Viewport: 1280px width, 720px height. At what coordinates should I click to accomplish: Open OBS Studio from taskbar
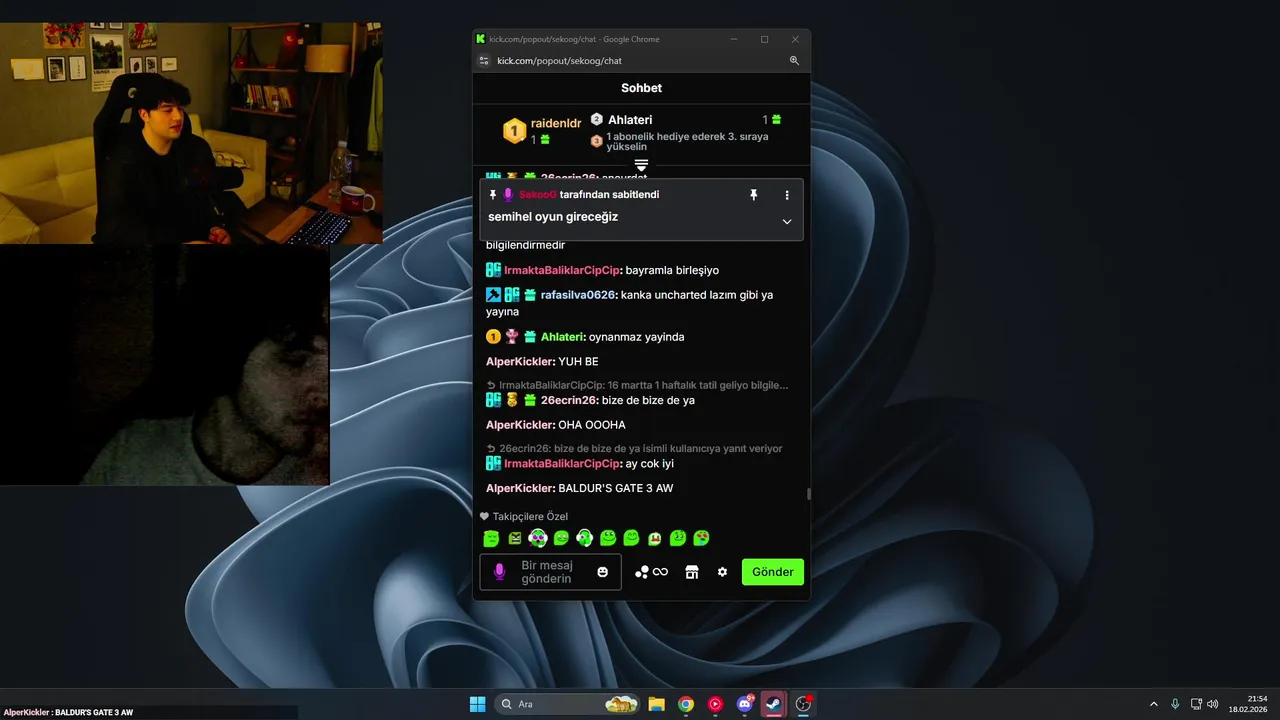coord(803,704)
